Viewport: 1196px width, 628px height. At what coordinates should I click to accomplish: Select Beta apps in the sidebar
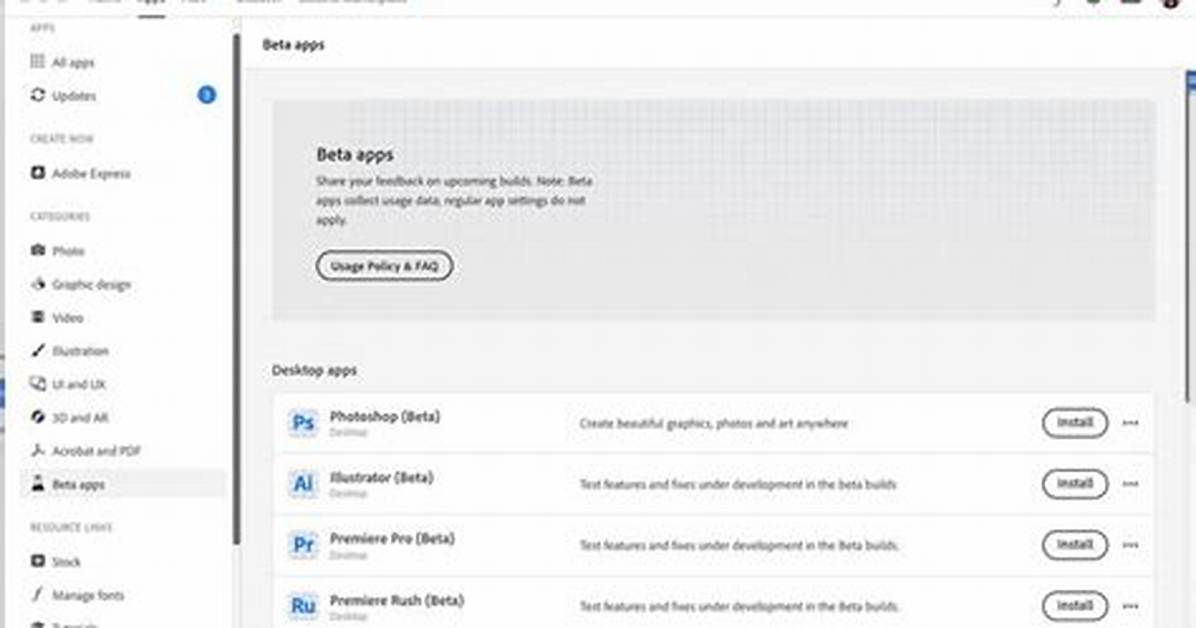click(x=124, y=484)
